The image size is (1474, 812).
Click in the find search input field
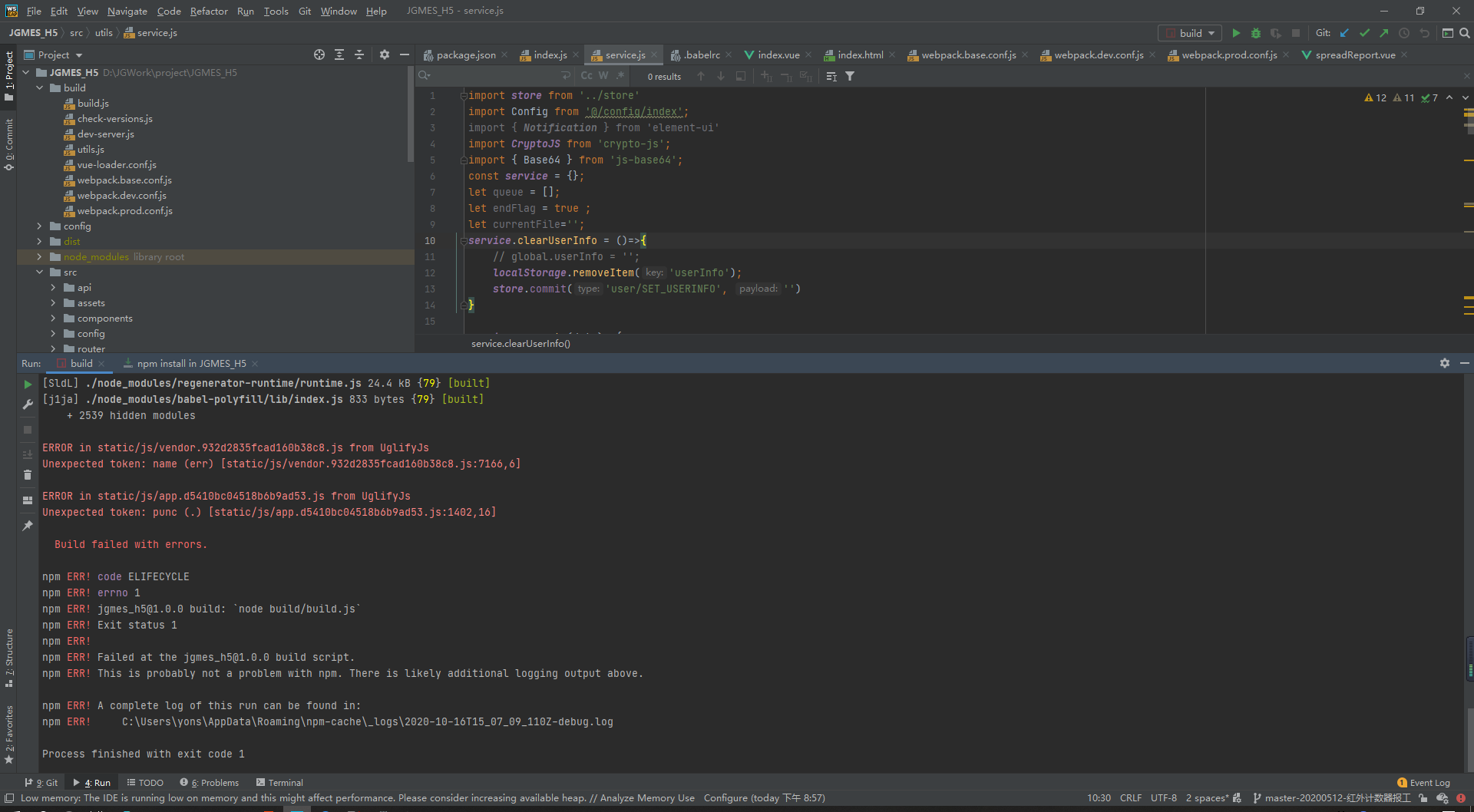(x=491, y=76)
